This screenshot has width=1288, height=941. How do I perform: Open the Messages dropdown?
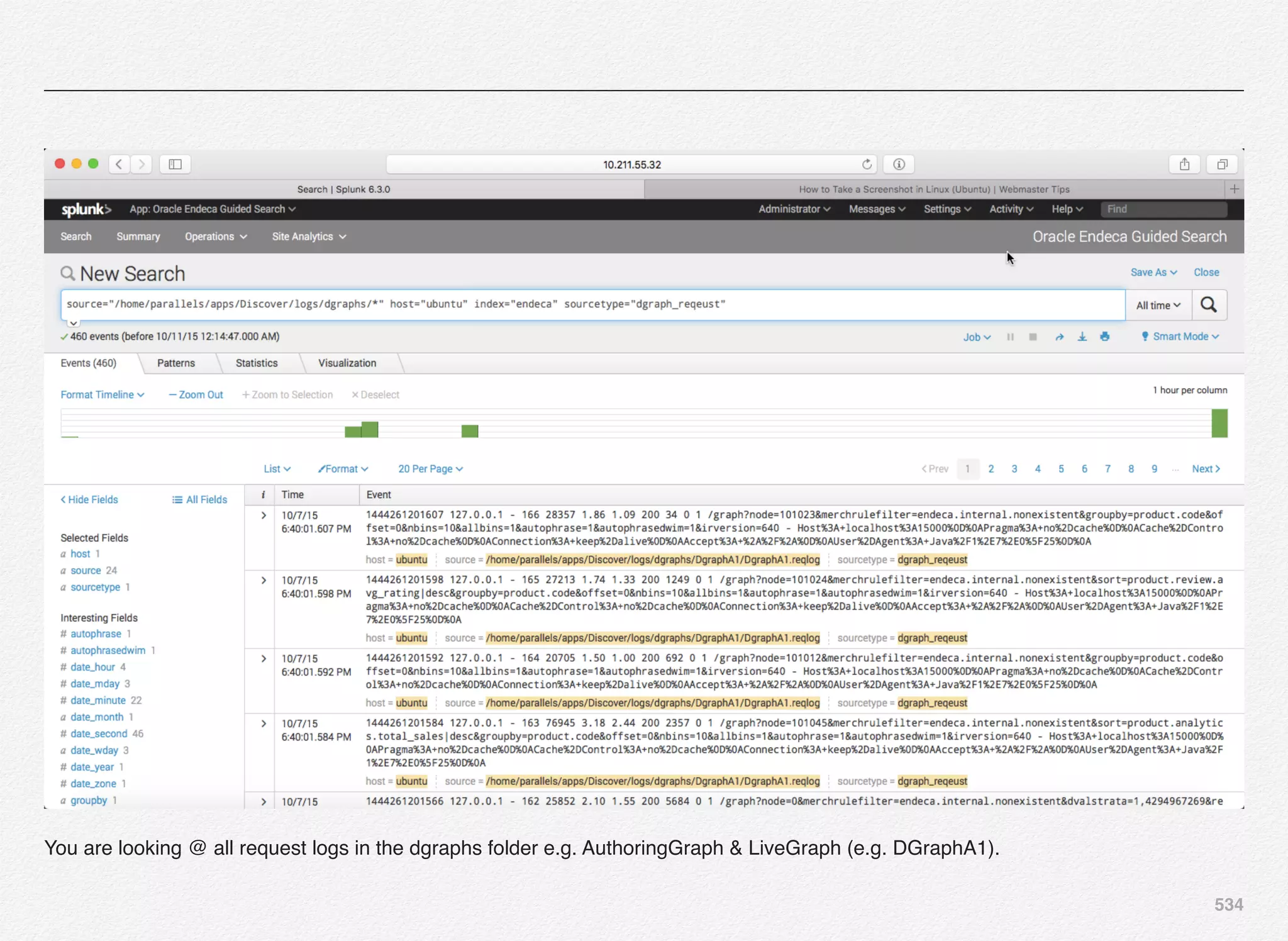tap(877, 209)
